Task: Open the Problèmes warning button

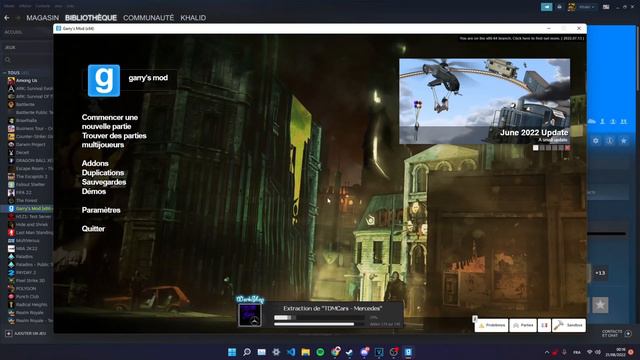Action: (491, 325)
